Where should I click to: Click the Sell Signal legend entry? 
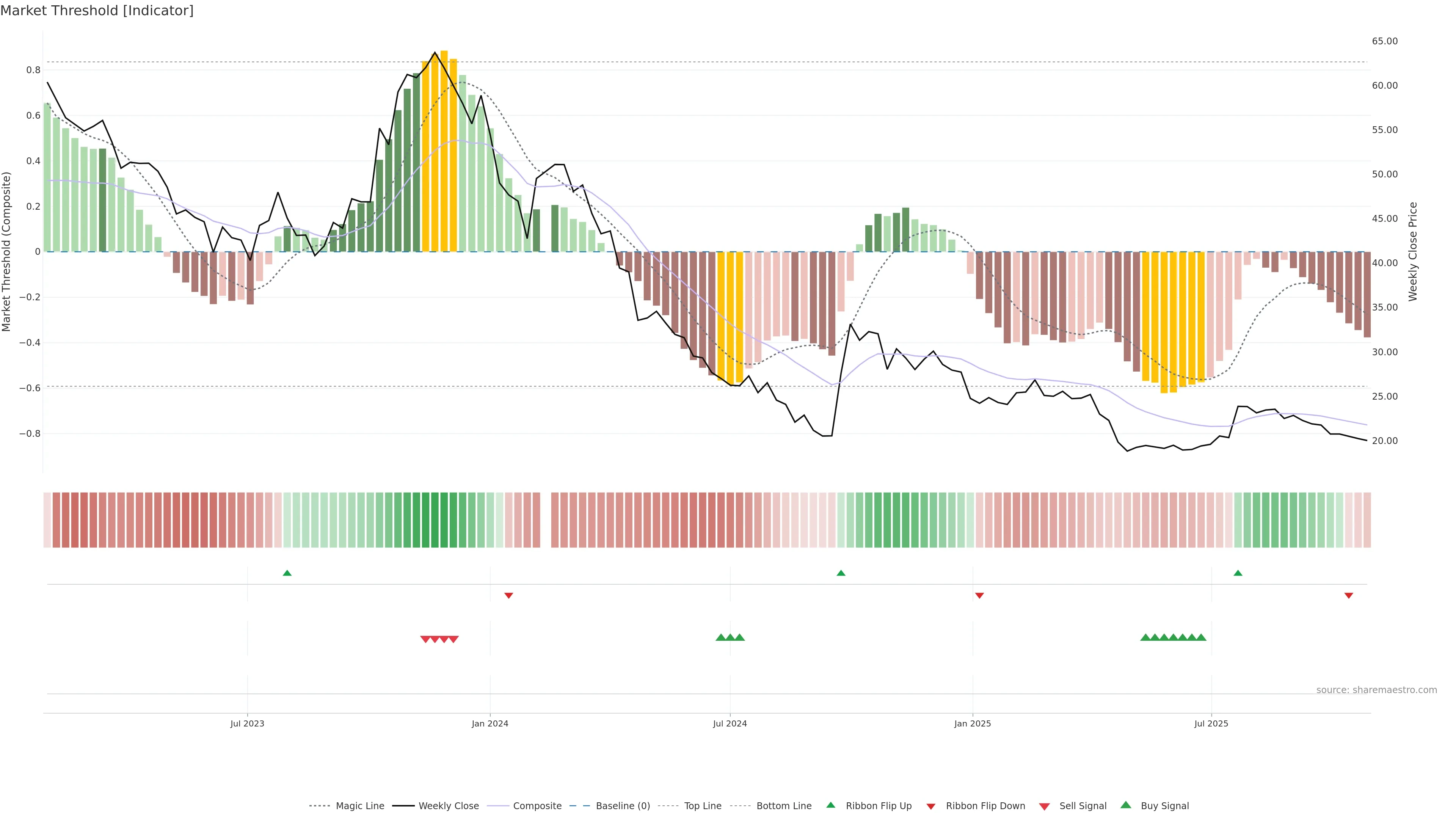1083,806
